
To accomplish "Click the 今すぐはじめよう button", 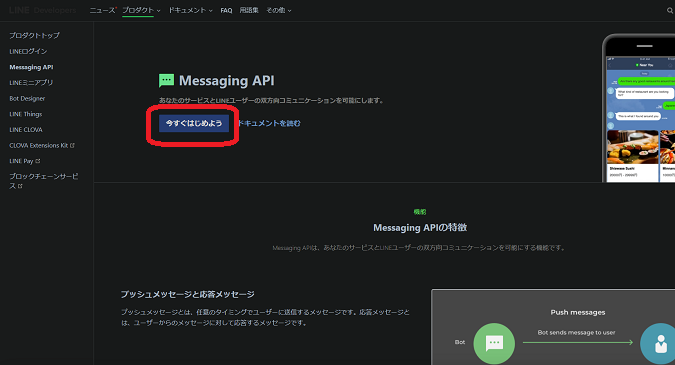I will click(194, 123).
